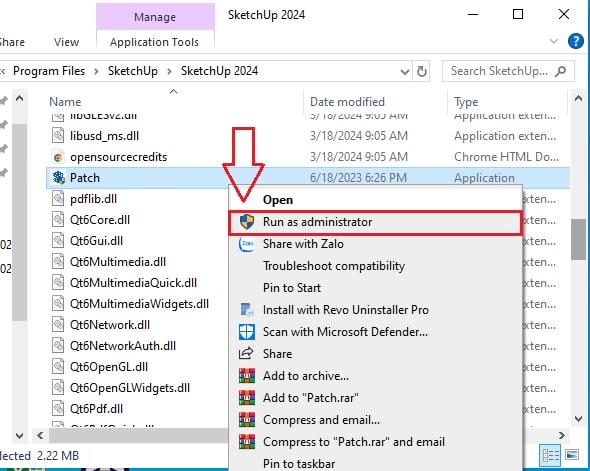The width and height of the screenshot is (590, 471).
Task: Click inside the Search SketchUp field
Action: click(499, 71)
